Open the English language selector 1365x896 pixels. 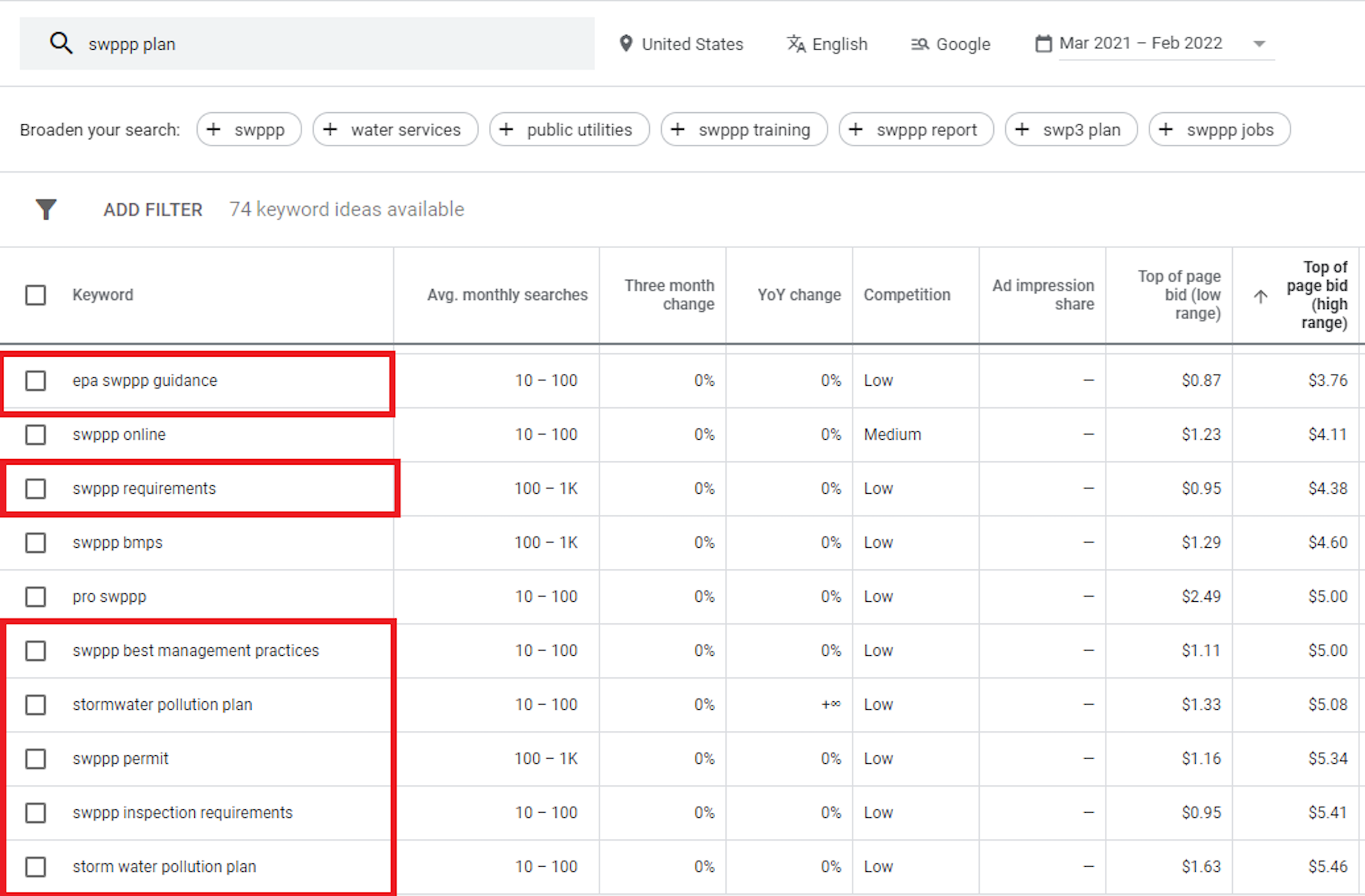pos(839,43)
